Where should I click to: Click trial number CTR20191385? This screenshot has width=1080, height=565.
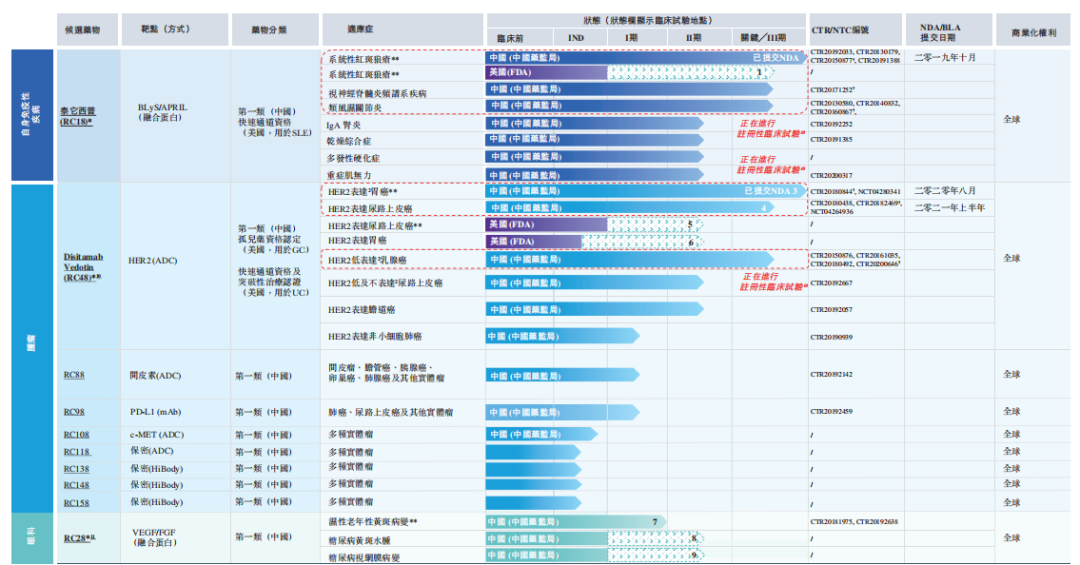831,140
